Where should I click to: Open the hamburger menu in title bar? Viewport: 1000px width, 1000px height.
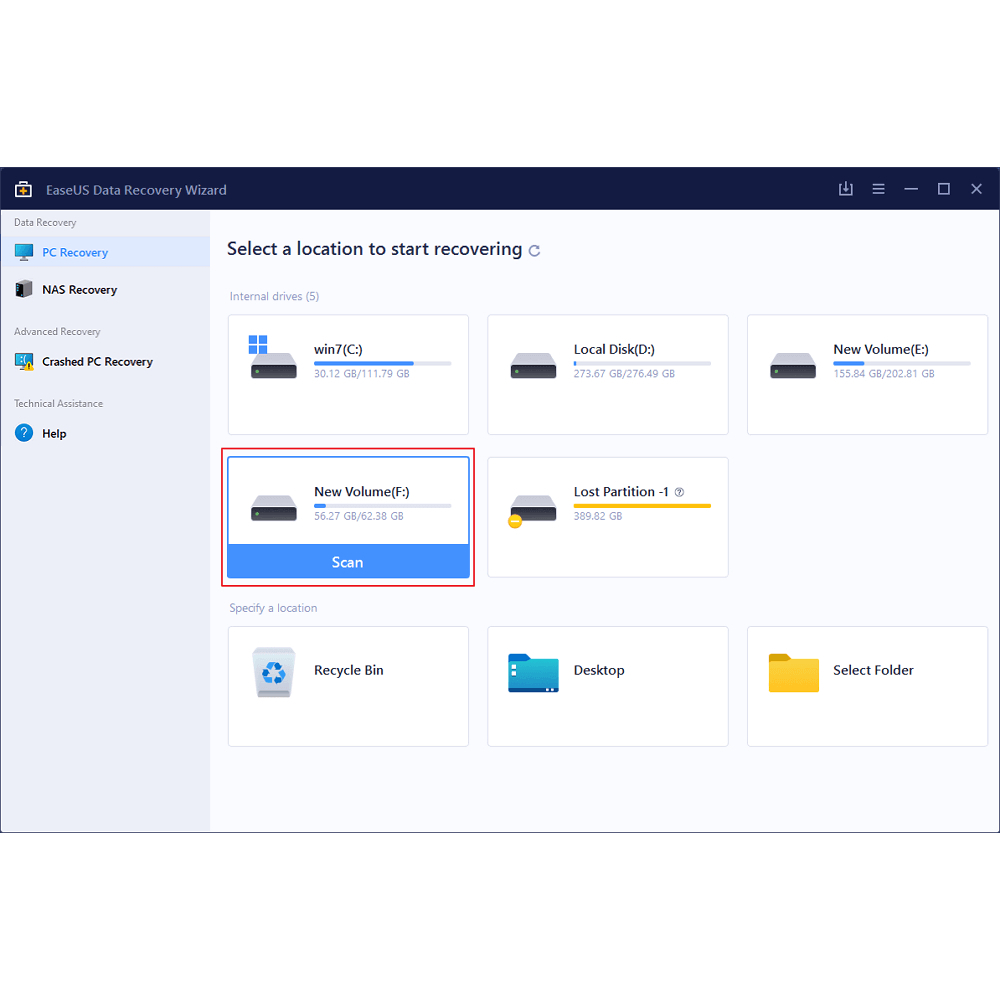878,189
